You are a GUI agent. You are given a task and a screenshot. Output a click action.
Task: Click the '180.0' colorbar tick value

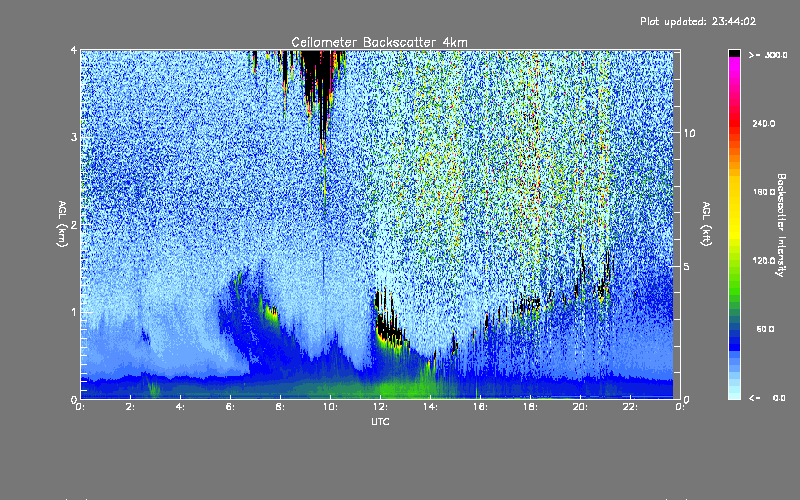(764, 192)
